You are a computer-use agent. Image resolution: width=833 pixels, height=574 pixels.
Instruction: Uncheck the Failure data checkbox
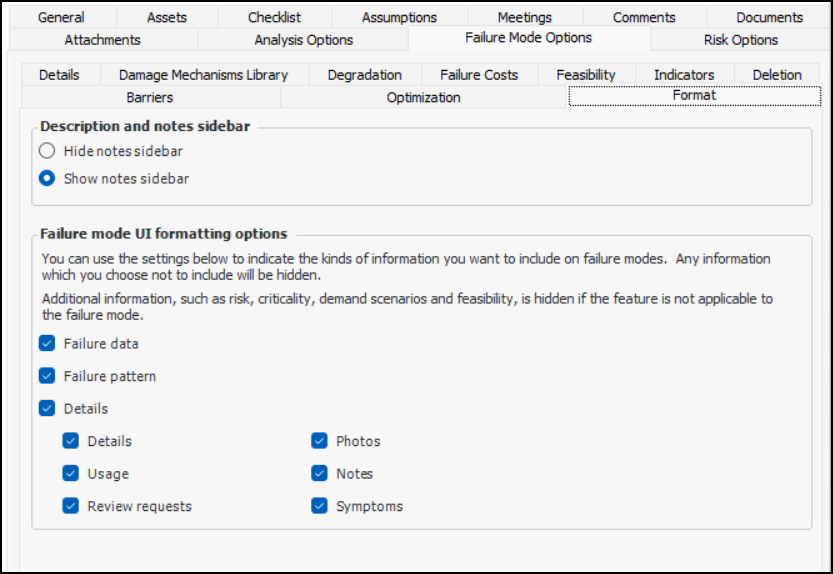[47, 344]
